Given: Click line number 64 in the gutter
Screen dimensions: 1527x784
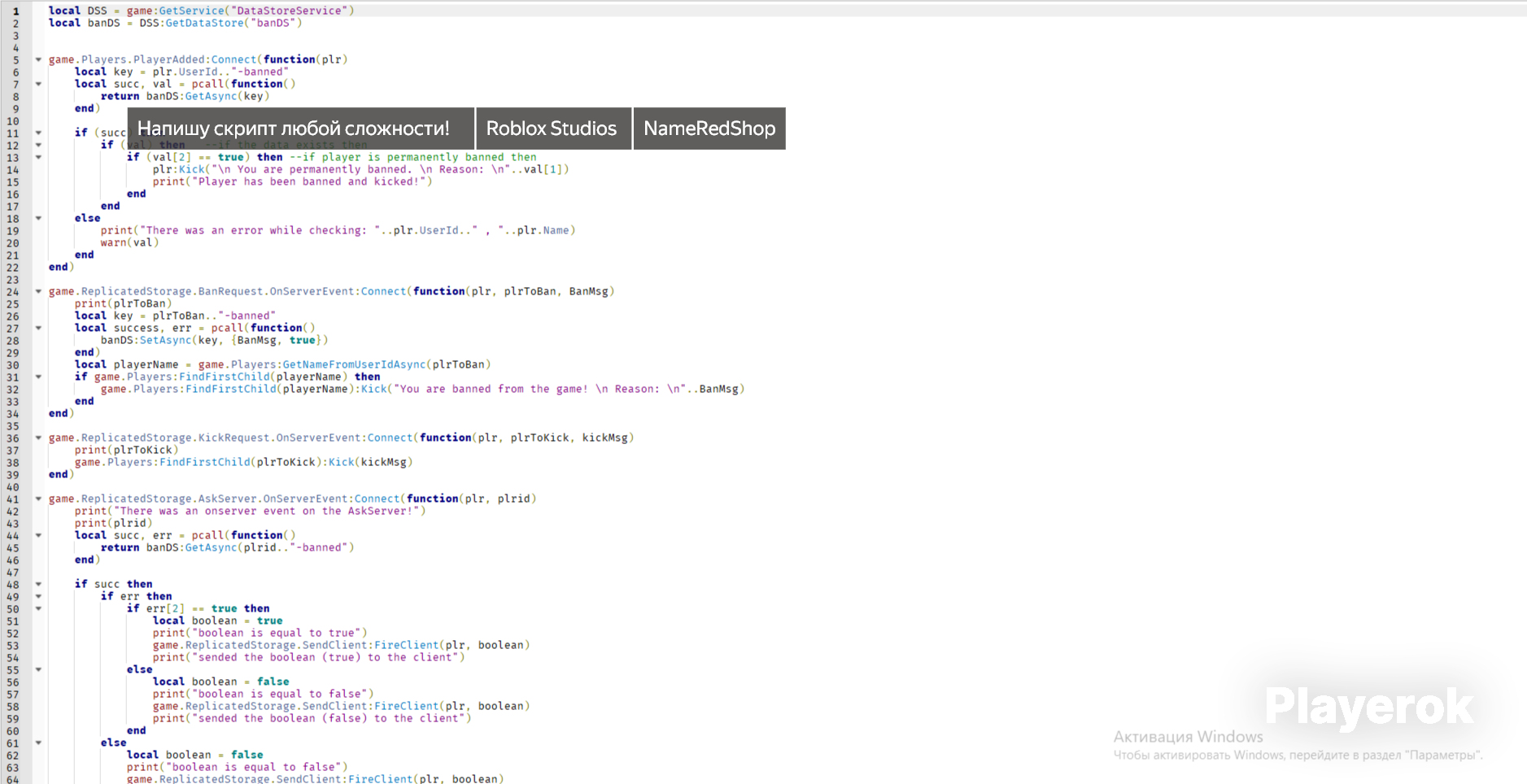Looking at the screenshot, I should coord(13,779).
